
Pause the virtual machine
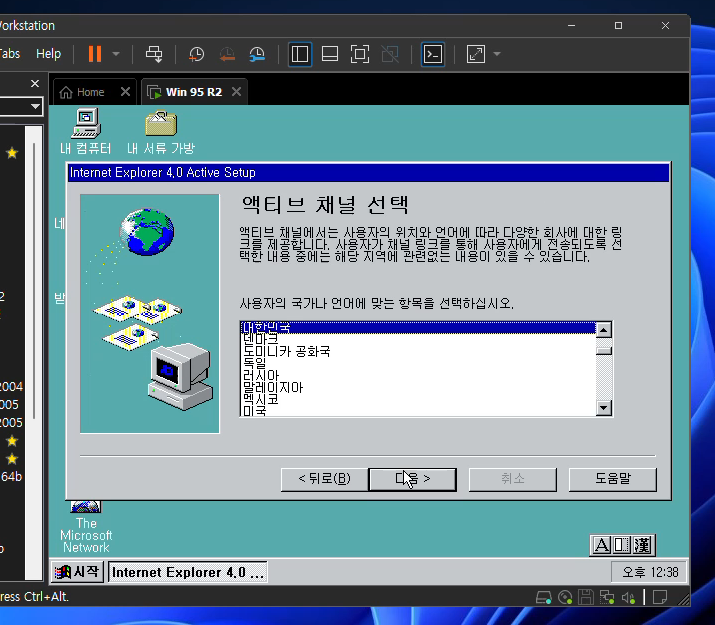95,54
